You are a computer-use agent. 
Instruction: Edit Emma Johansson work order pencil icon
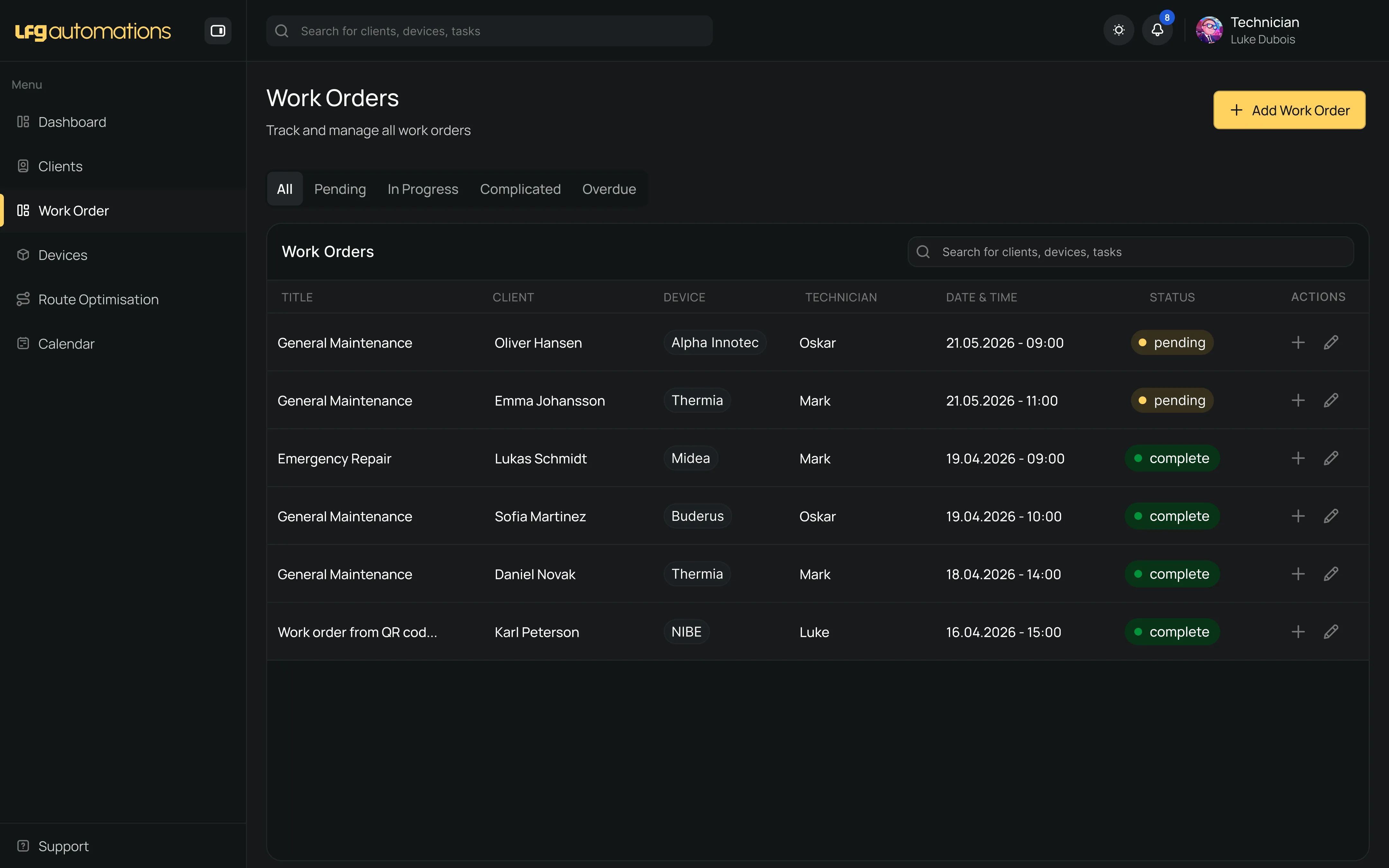tap(1331, 400)
